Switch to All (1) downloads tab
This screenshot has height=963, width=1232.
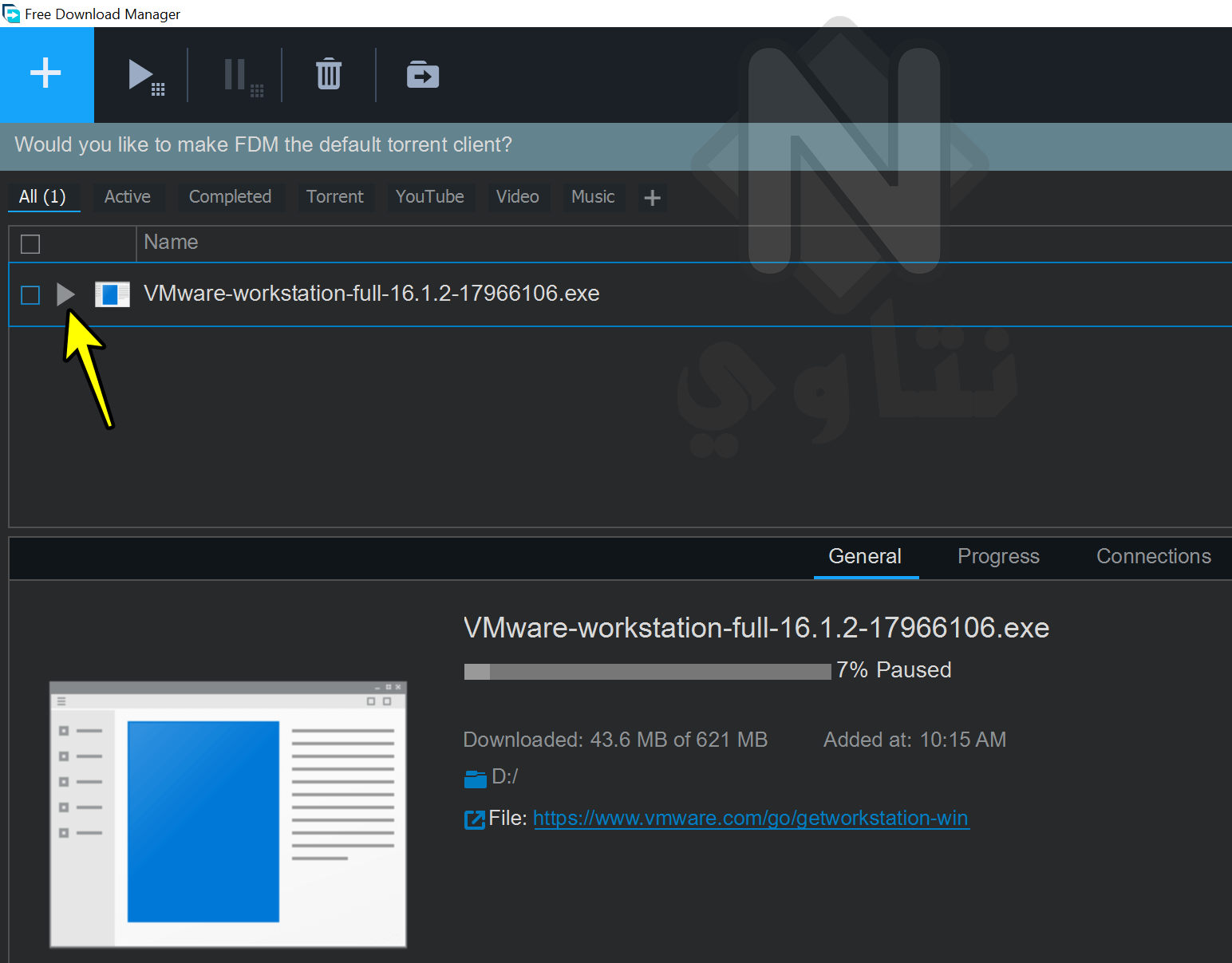tap(43, 196)
